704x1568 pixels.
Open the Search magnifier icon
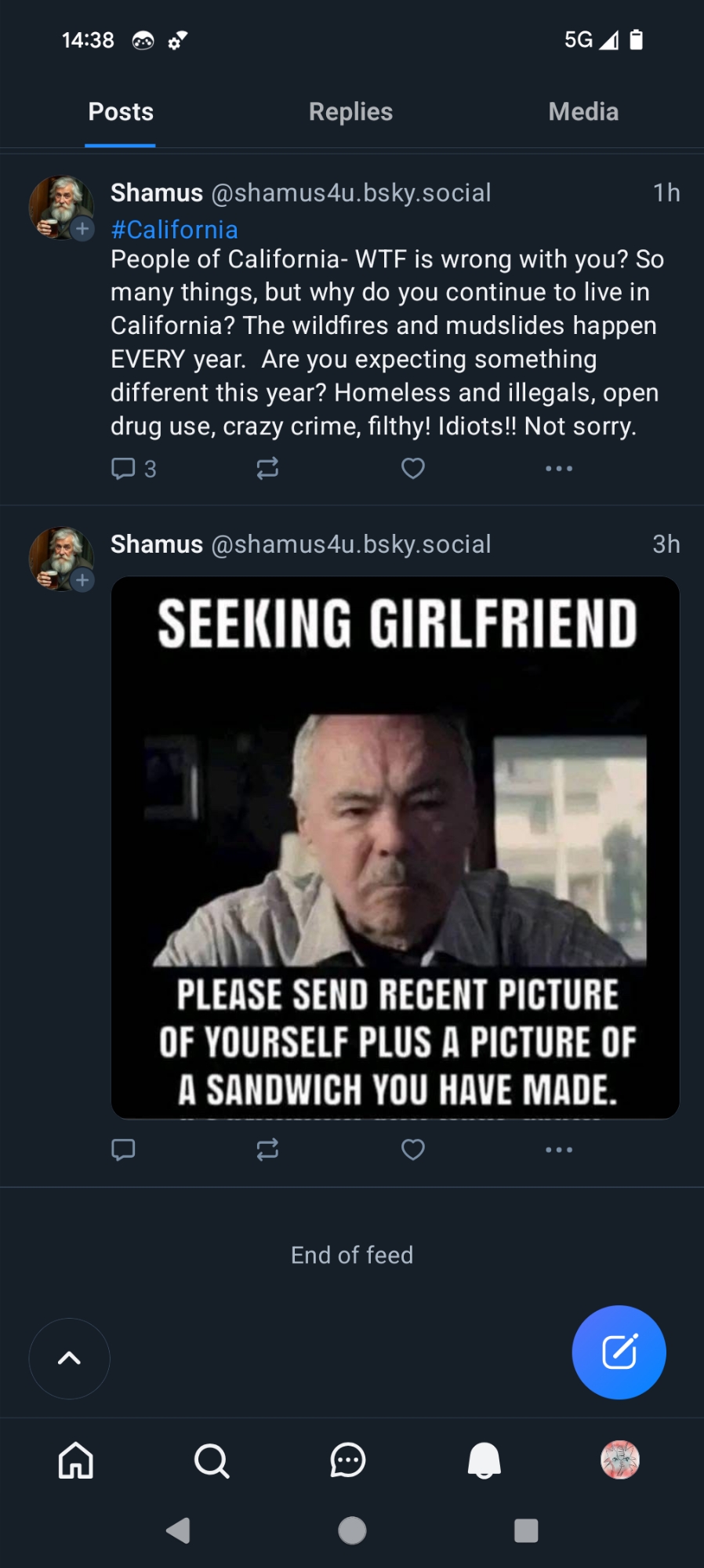point(212,1461)
